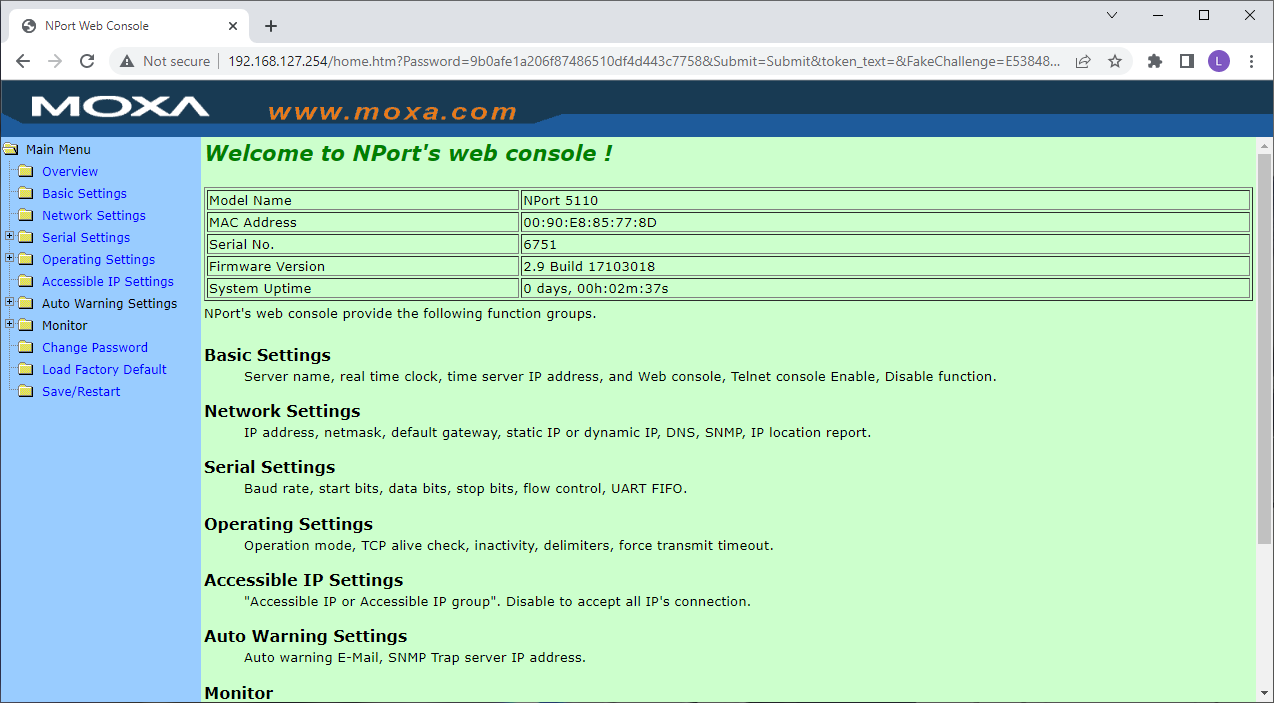Expand the Monitor tree node
The width and height of the screenshot is (1274, 703).
click(9, 325)
